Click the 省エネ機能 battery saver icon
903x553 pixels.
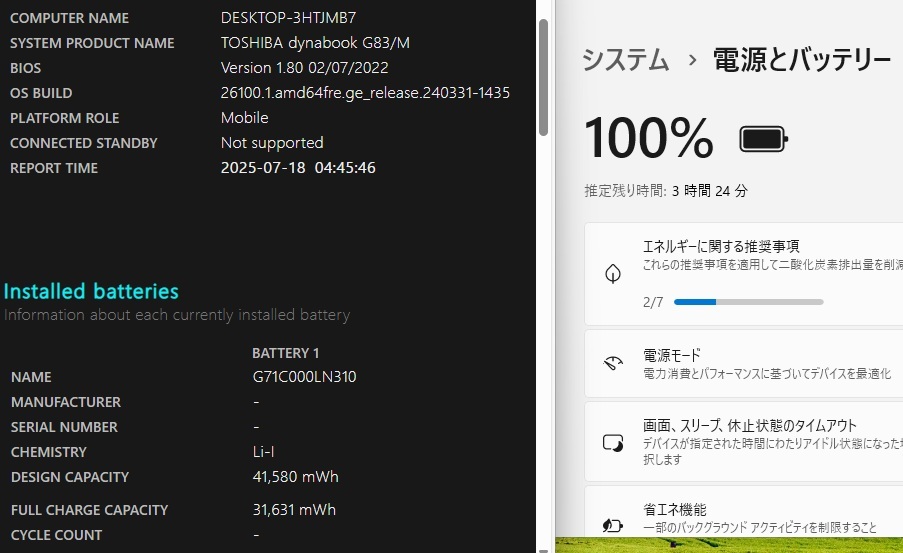pos(613,525)
